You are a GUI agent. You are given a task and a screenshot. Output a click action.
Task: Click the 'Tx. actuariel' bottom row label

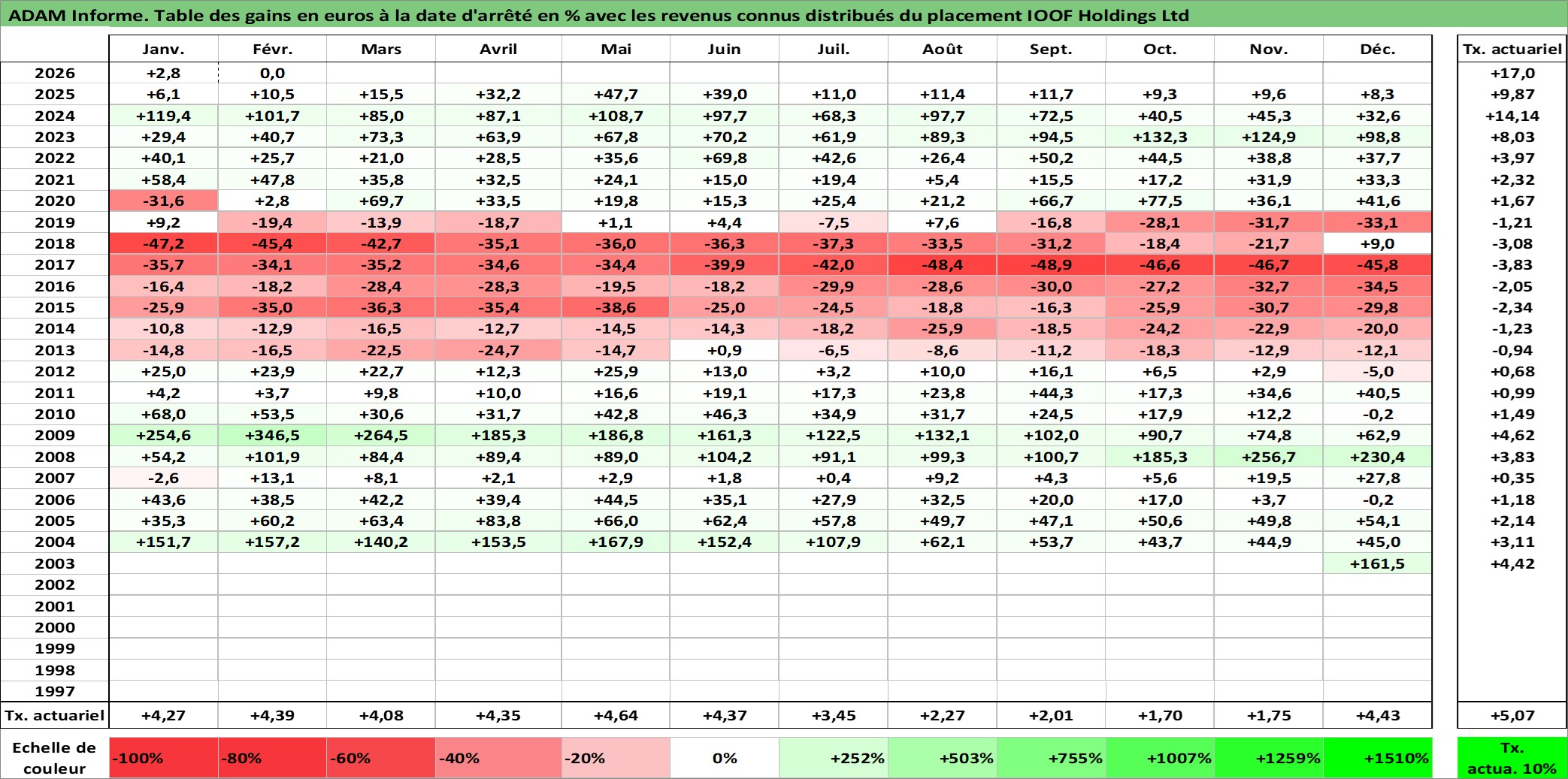55,715
